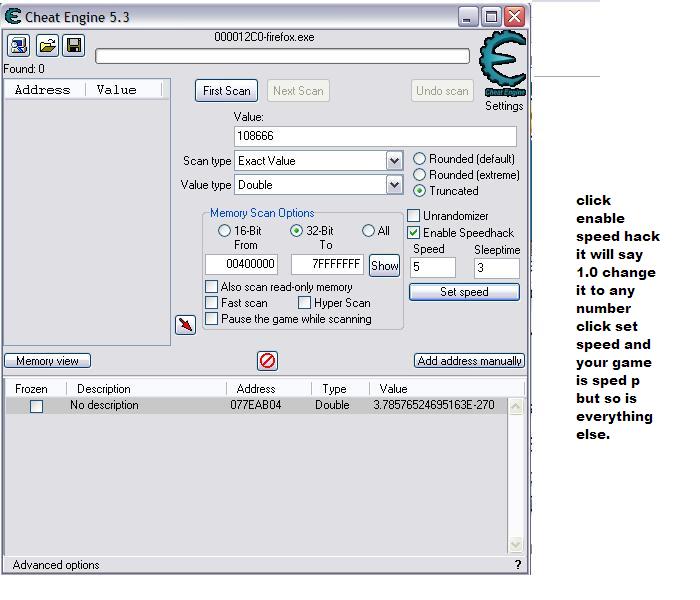Click the Set speed button
700x600 pixels.
(464, 292)
